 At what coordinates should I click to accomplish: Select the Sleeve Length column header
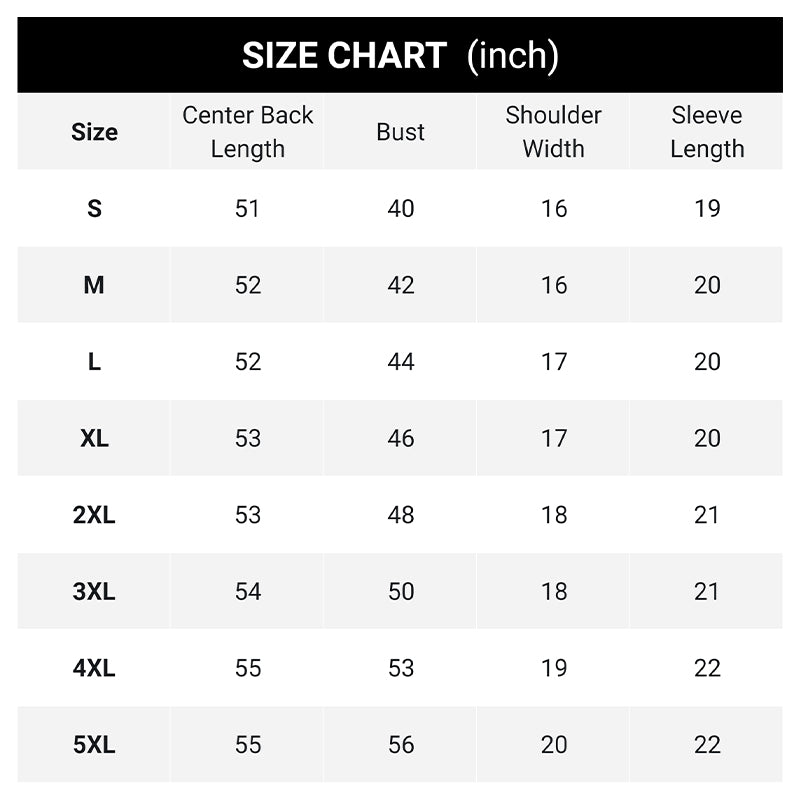707,132
